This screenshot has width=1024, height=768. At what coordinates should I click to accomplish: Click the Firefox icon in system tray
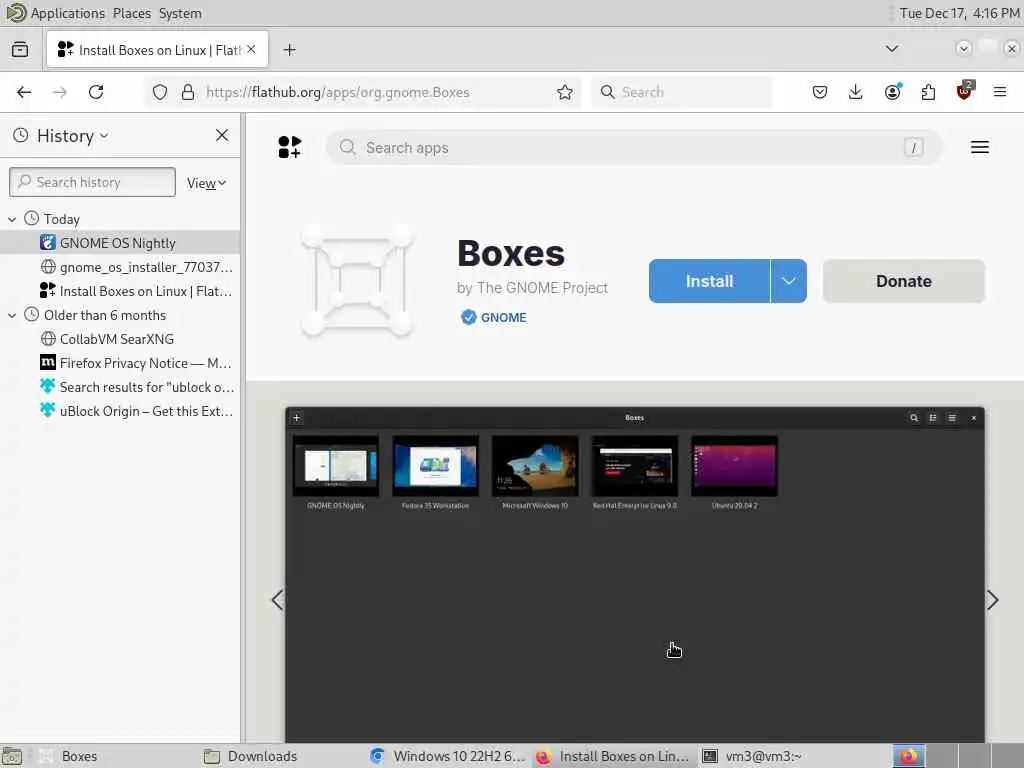pyautogui.click(x=909, y=756)
